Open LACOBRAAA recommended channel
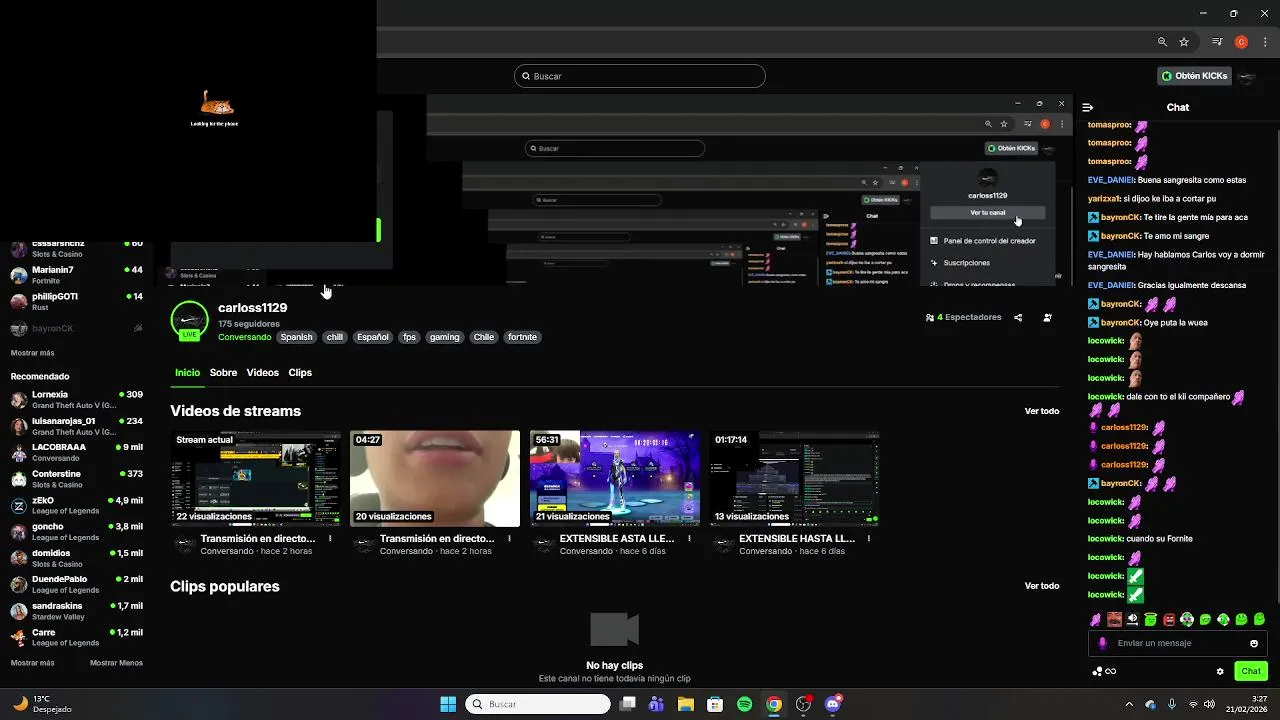This screenshot has height=720, width=1280. point(76,452)
